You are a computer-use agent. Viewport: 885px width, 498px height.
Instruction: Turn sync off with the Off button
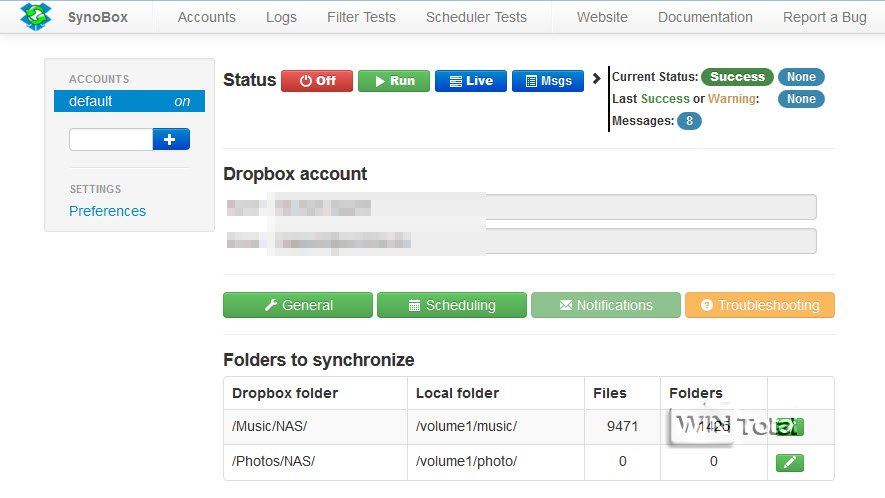pyautogui.click(x=317, y=81)
